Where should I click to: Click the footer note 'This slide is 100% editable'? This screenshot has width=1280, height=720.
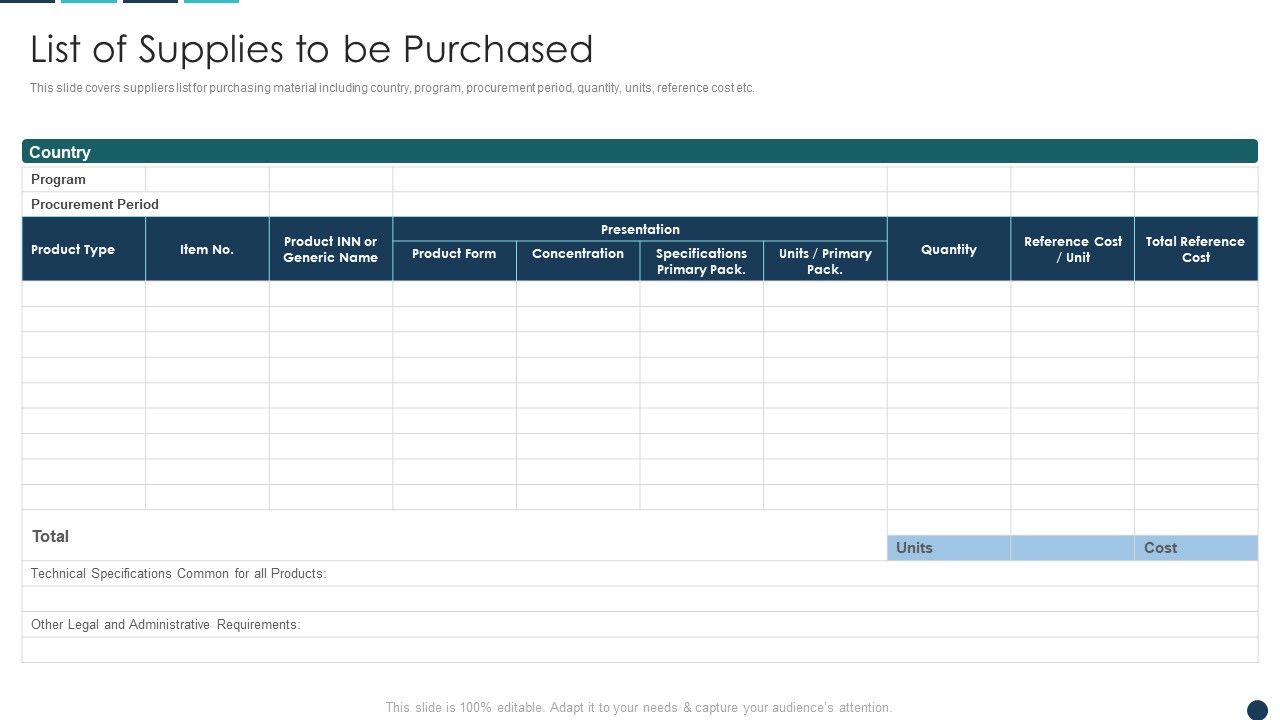pos(639,707)
